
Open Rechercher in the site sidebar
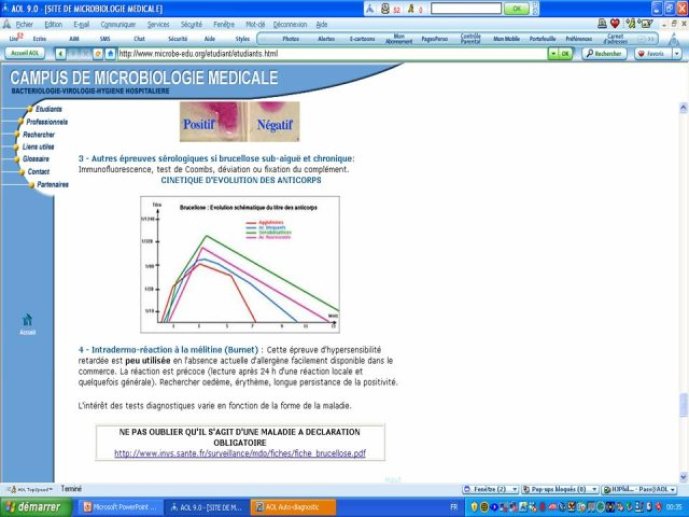point(39,134)
